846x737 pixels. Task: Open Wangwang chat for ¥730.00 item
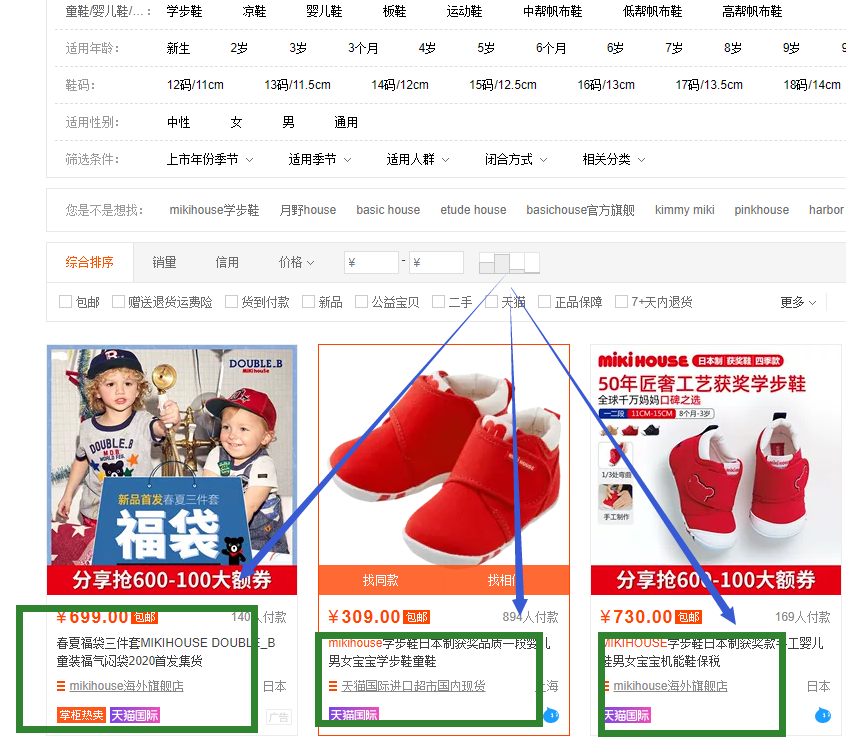pyautogui.click(x=823, y=715)
